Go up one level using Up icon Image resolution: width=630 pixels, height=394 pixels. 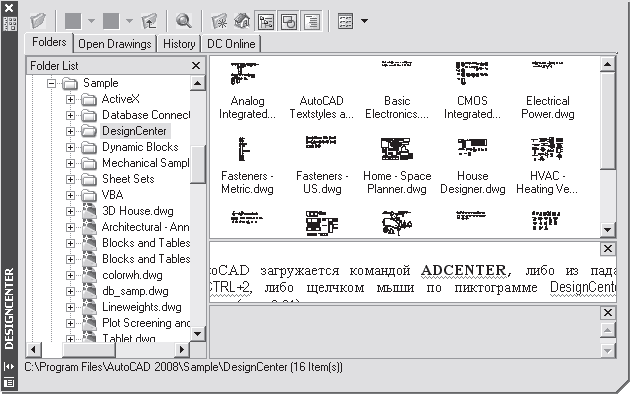click(x=149, y=21)
